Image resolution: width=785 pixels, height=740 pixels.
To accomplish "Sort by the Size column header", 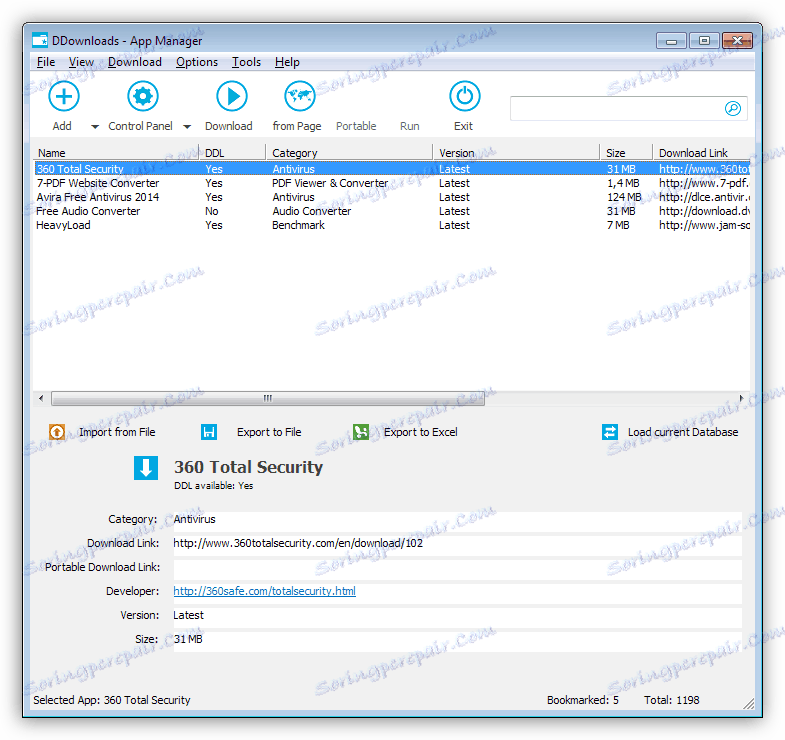I will (x=626, y=153).
